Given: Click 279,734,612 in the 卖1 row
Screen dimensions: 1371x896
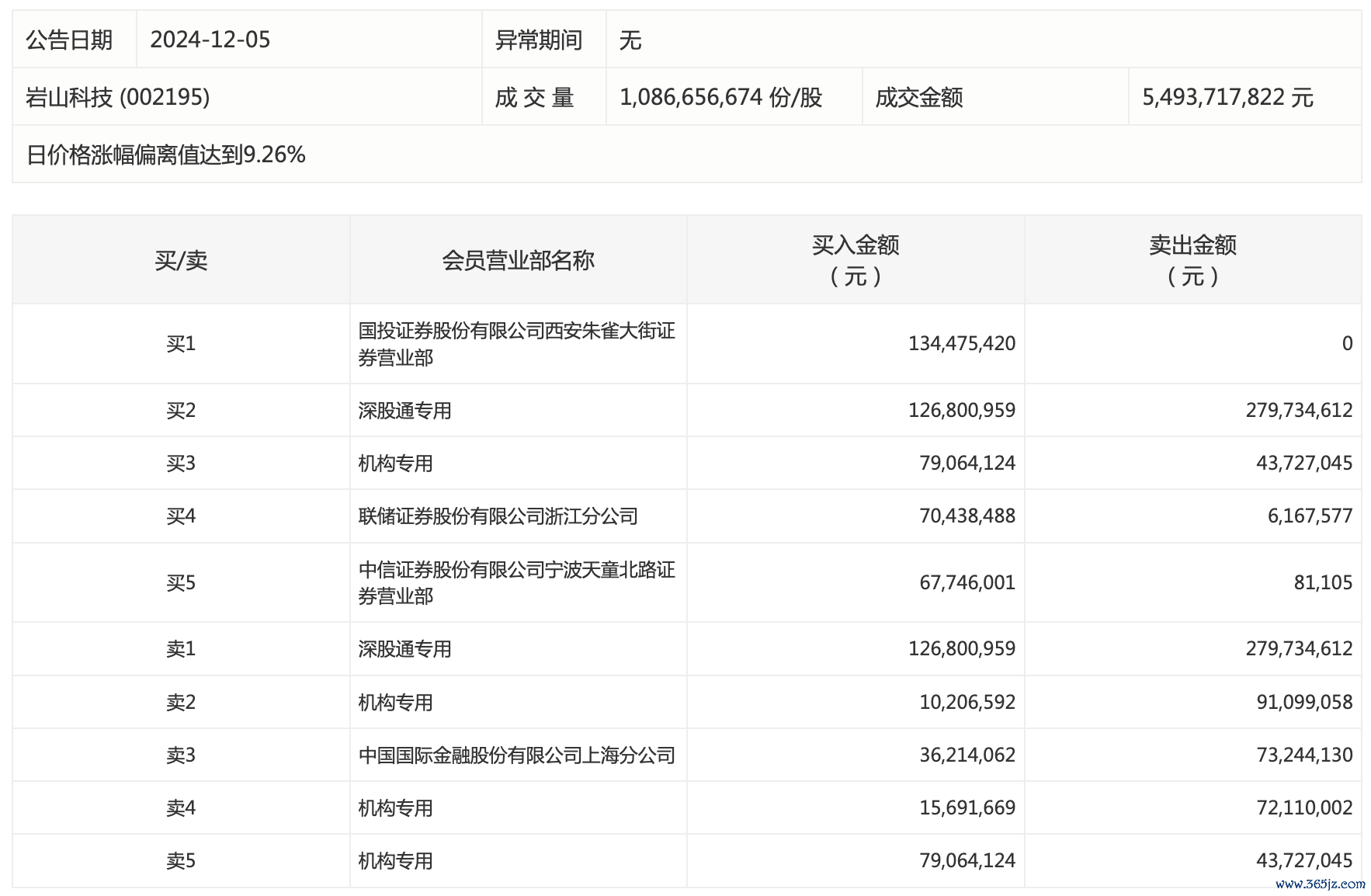Looking at the screenshot, I should coord(1300,648).
